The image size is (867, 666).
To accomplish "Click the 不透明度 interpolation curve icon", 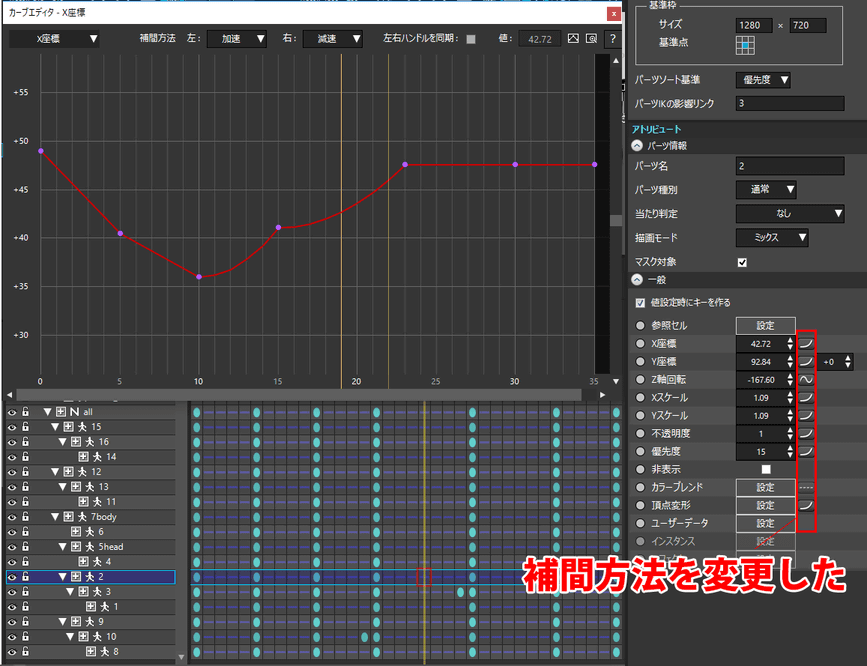I will point(806,434).
